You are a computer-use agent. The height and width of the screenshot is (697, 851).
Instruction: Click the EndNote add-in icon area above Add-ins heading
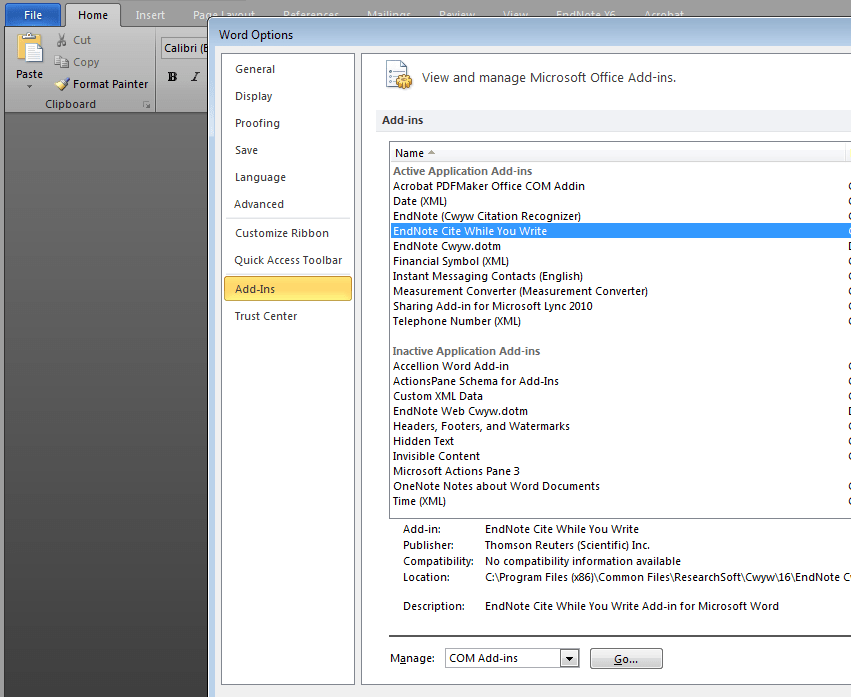click(x=397, y=75)
